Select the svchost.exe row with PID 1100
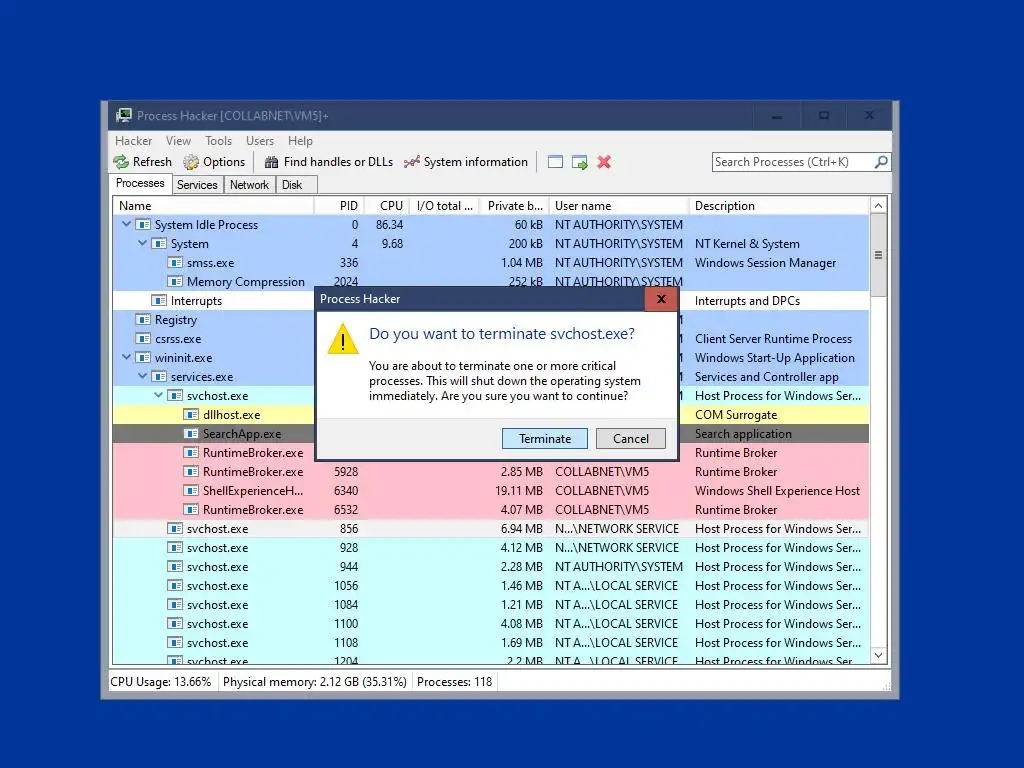 pyautogui.click(x=491, y=624)
